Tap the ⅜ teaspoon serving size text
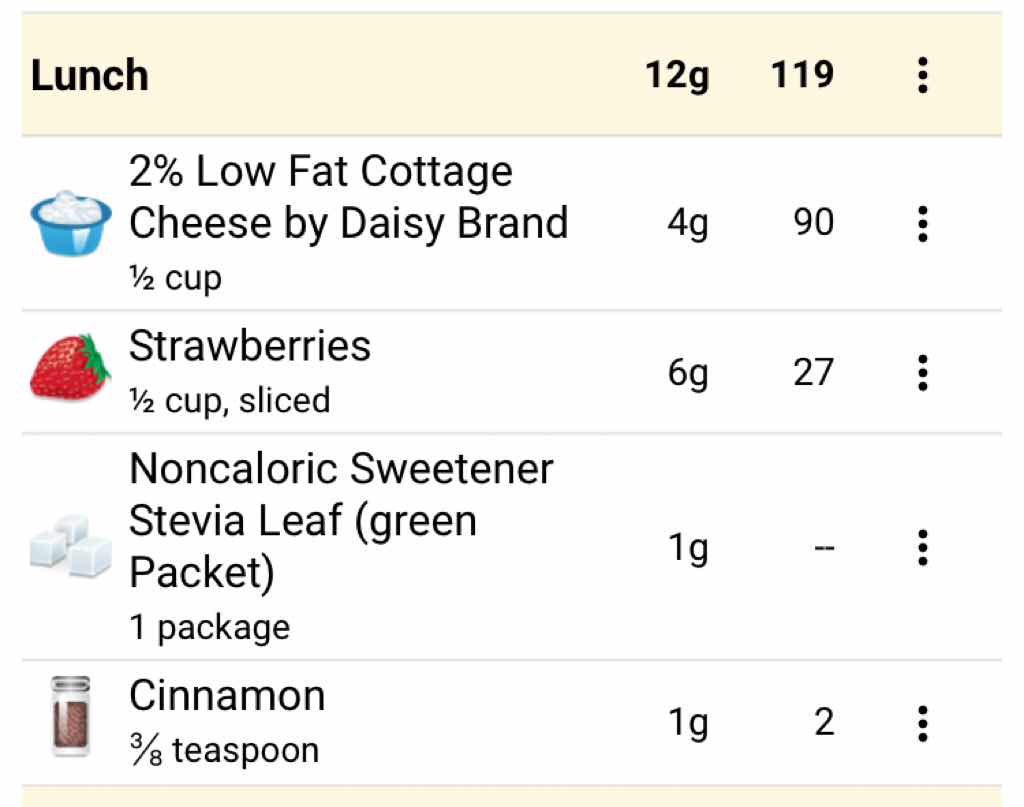The width and height of the screenshot is (1024, 807). (224, 750)
